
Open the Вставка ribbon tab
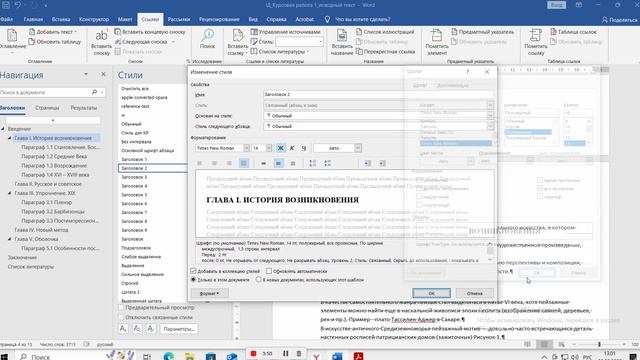tap(61, 19)
